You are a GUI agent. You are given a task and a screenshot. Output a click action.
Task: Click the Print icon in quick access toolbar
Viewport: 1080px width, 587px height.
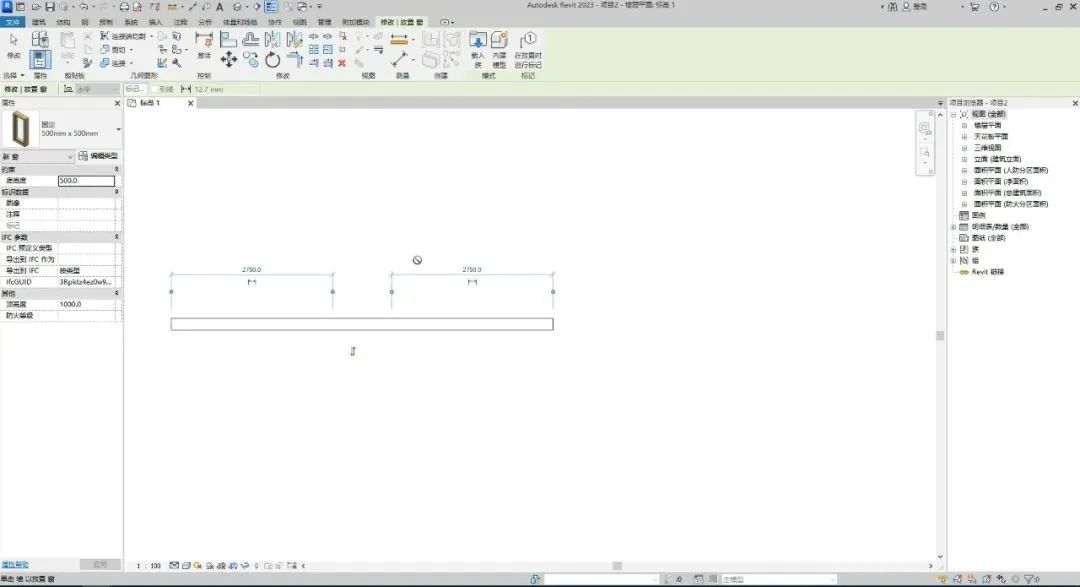pos(124,7)
